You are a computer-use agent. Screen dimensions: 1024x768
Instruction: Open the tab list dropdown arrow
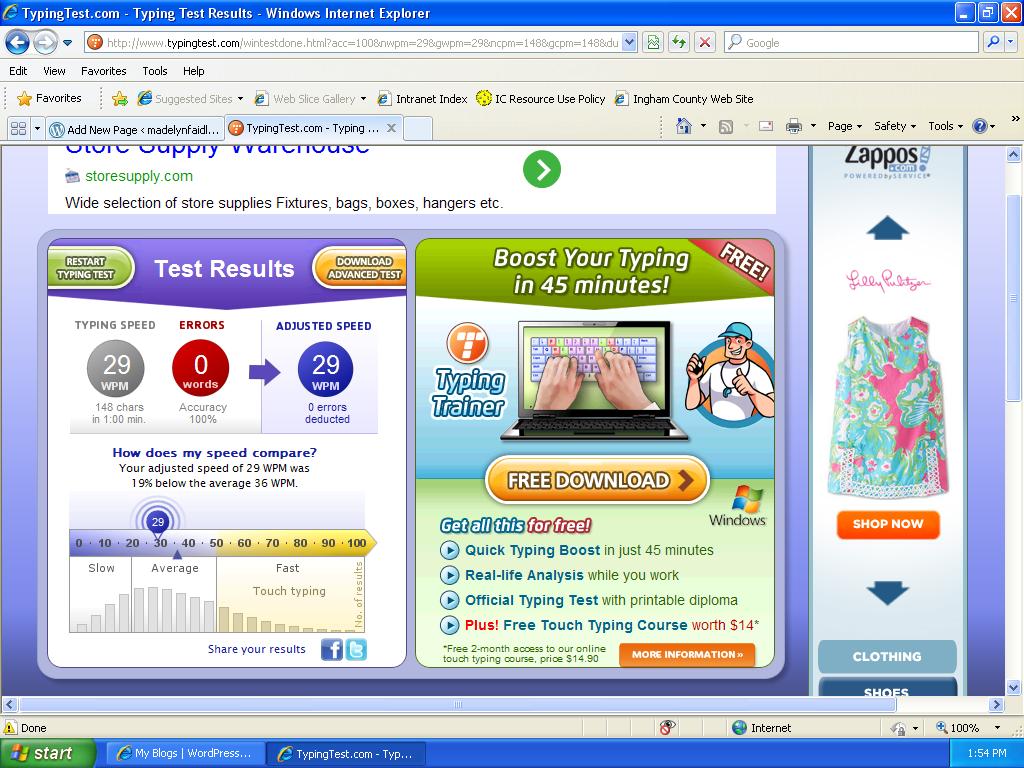click(x=37, y=129)
